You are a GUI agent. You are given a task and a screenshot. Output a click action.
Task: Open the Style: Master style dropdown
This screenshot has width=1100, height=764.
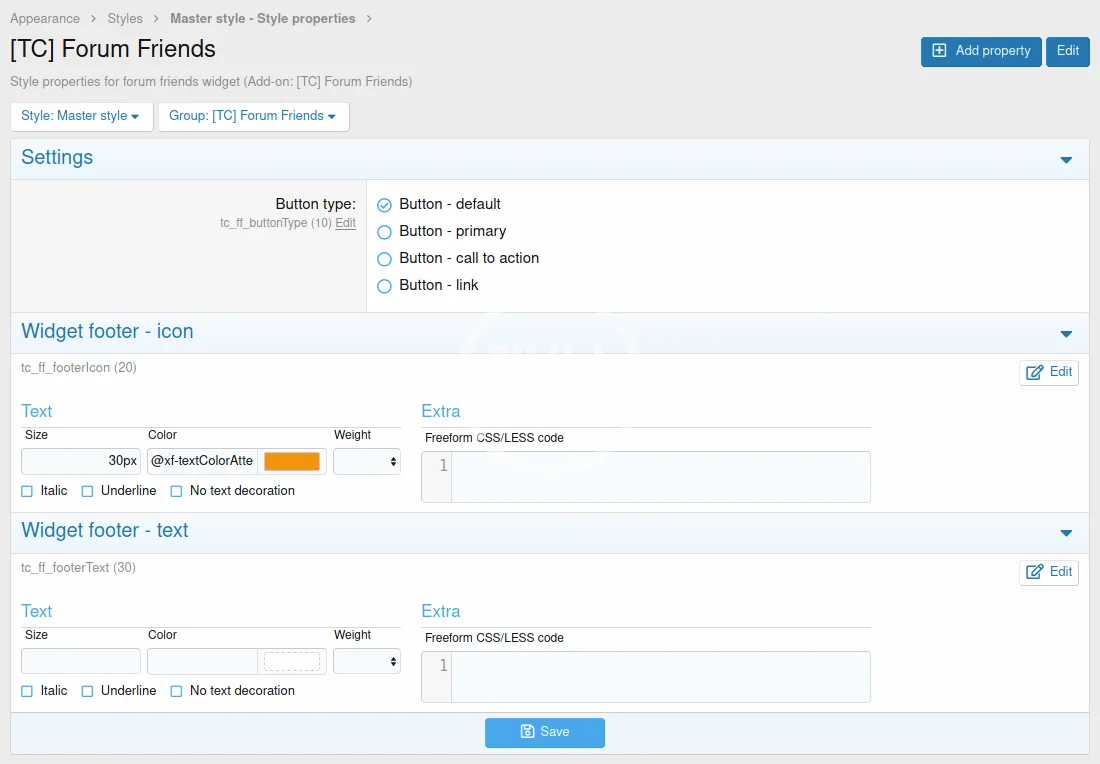click(x=81, y=116)
